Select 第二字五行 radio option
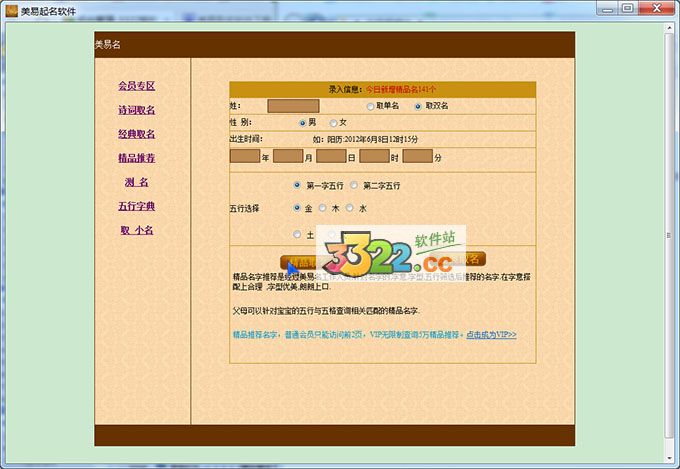Image resolution: width=680 pixels, height=469 pixels. 354,185
